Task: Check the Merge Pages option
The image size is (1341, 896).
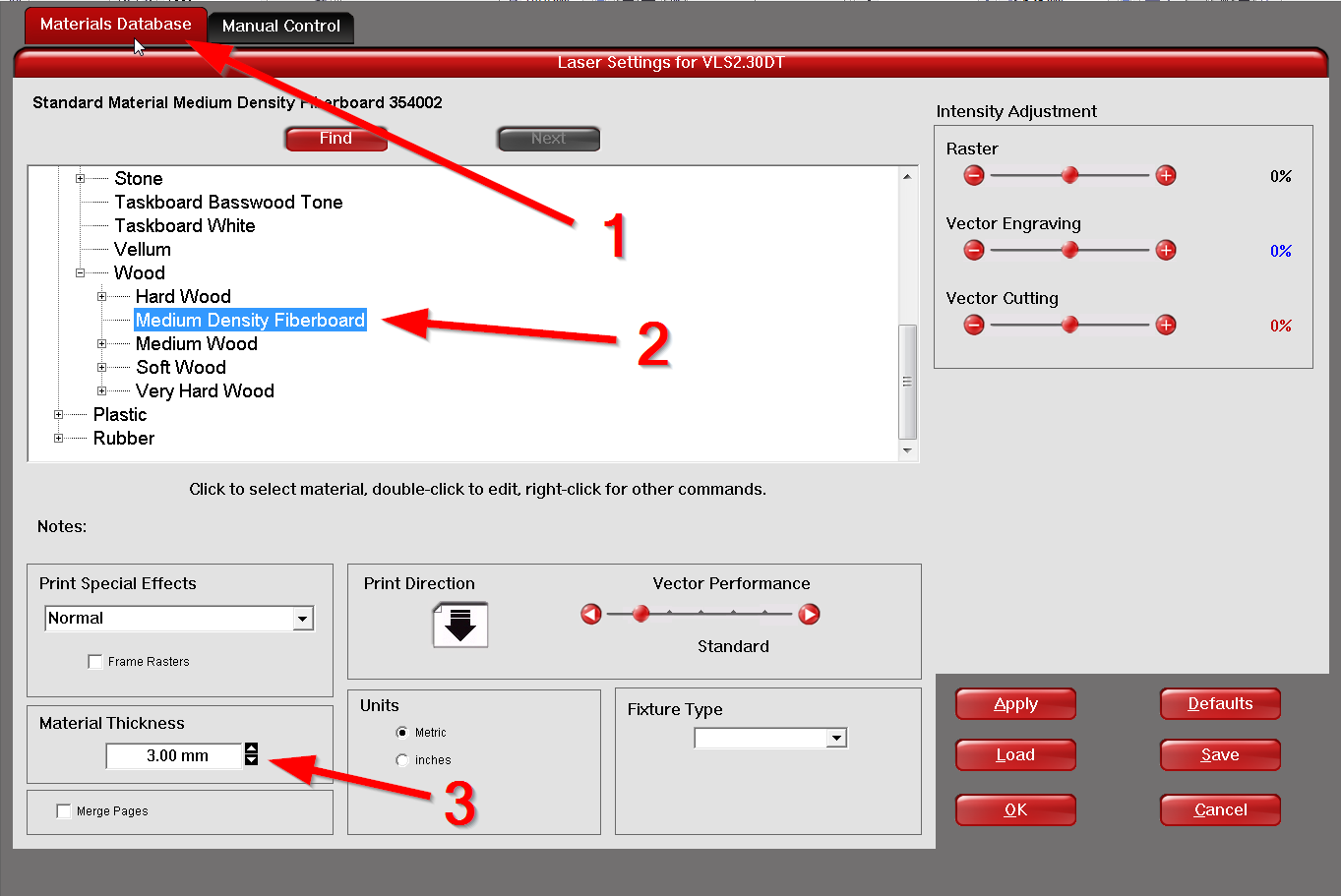Action: [64, 811]
